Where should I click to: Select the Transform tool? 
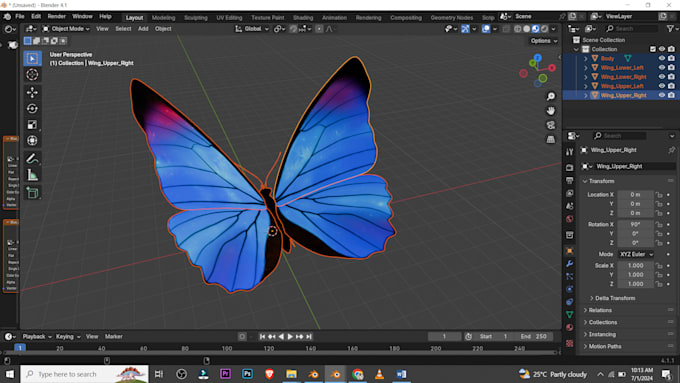(x=32, y=141)
